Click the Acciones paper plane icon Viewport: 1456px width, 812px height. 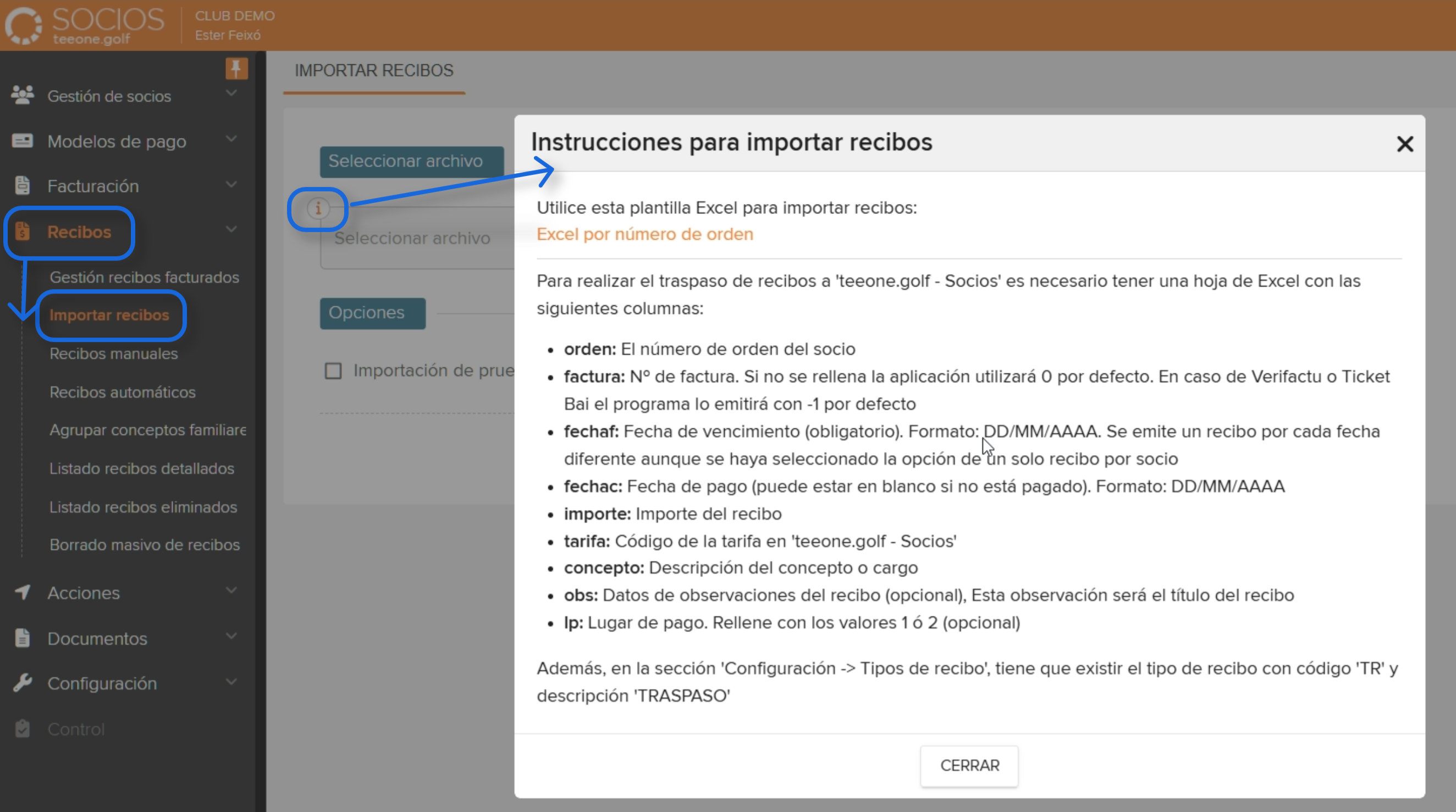point(23,592)
